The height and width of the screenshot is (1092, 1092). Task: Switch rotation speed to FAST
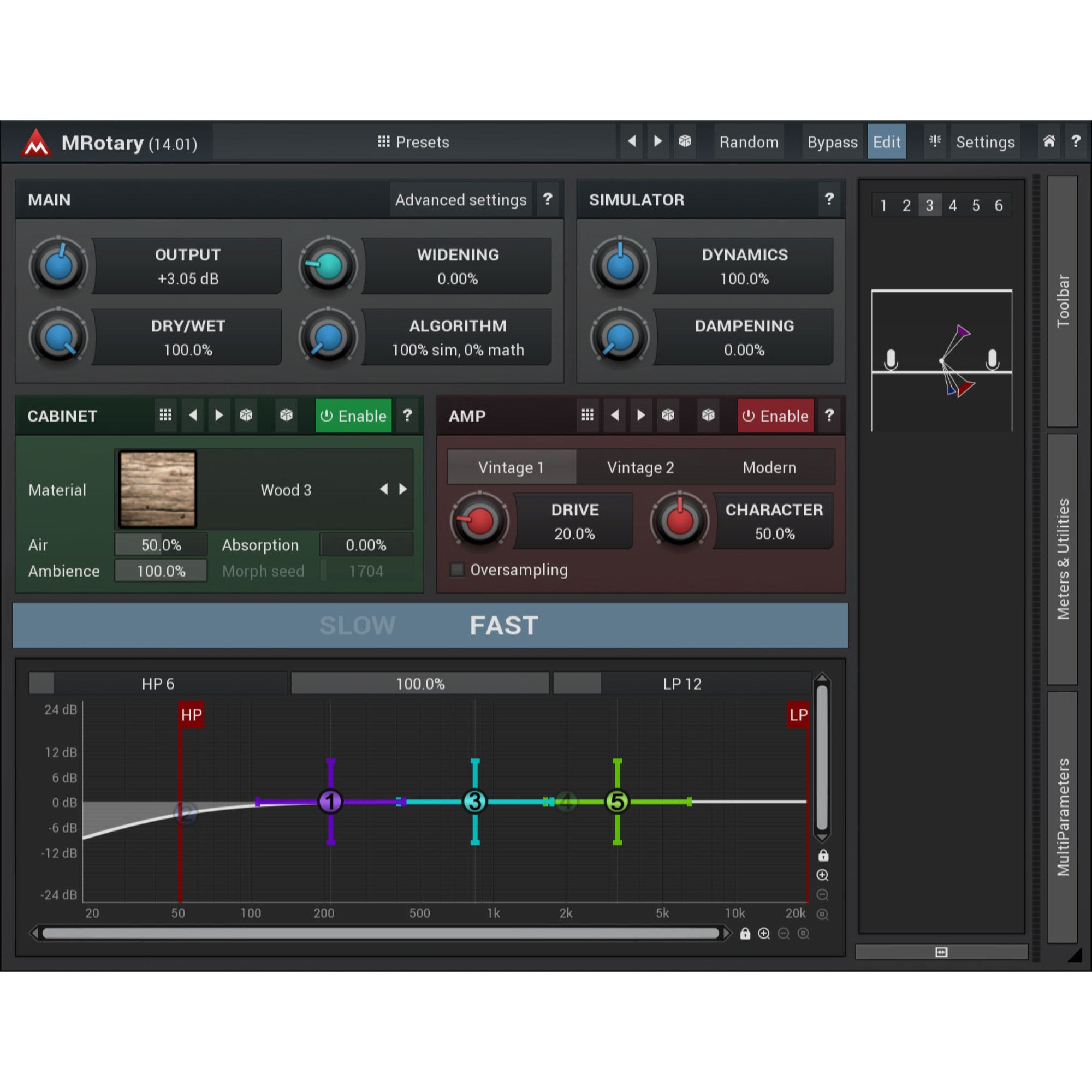coord(503,625)
